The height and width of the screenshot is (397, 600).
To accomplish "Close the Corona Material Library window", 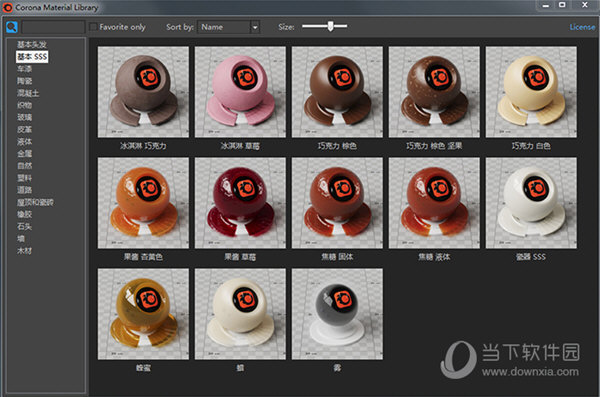I will [x=585, y=5].
